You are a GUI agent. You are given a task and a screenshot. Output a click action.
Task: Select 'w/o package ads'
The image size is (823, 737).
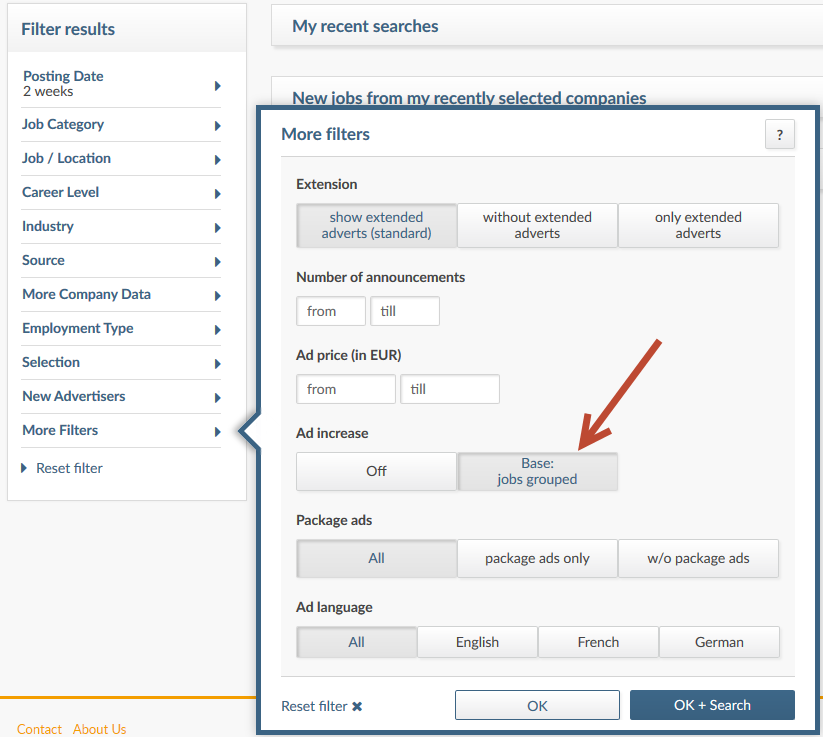698,558
